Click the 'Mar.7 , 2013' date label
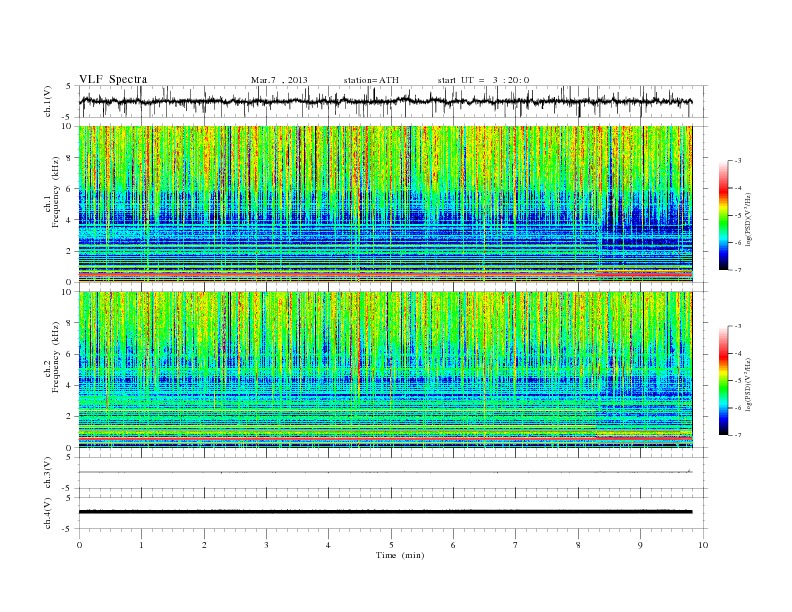 [x=279, y=80]
